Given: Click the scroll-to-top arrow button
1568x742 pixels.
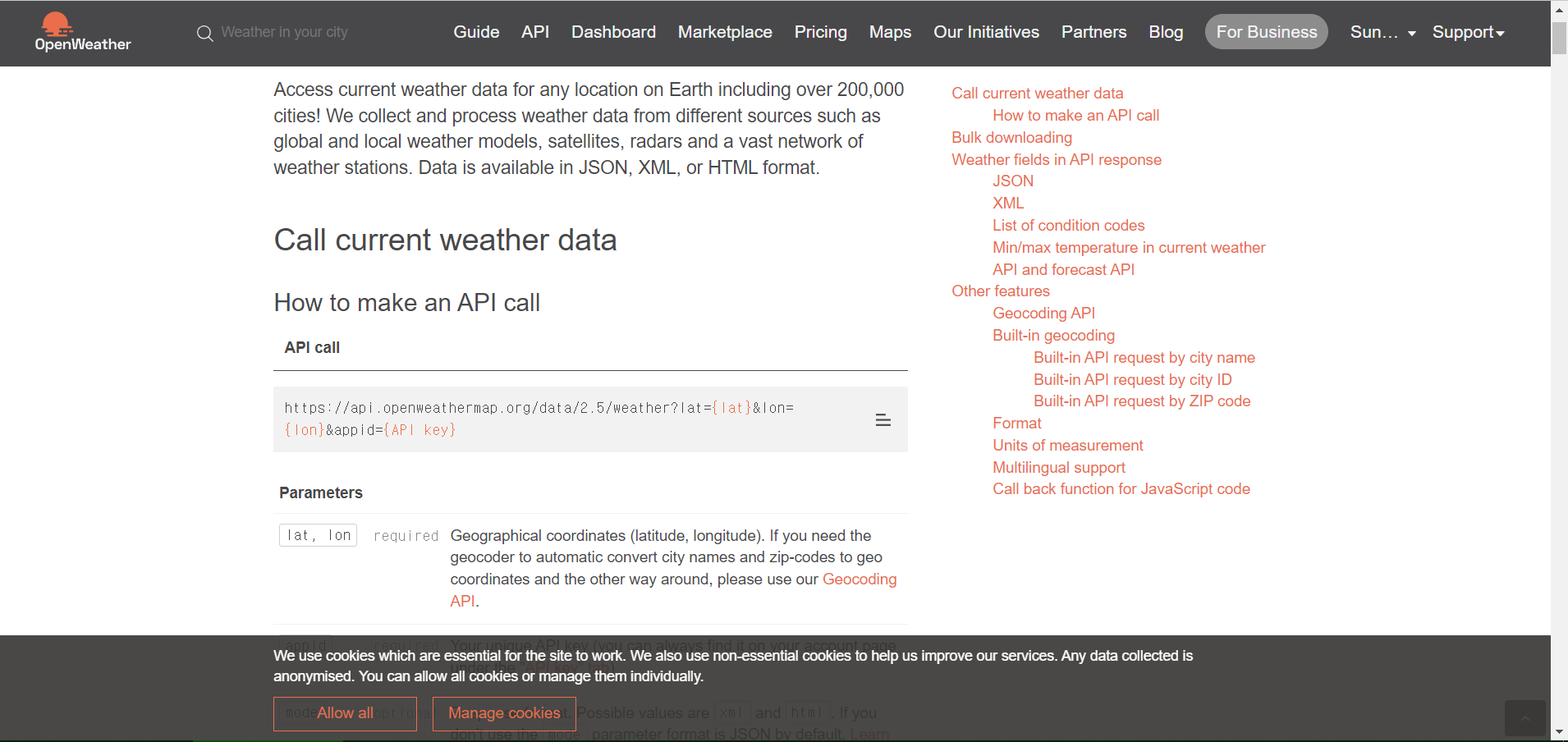Looking at the screenshot, I should [x=1524, y=718].
